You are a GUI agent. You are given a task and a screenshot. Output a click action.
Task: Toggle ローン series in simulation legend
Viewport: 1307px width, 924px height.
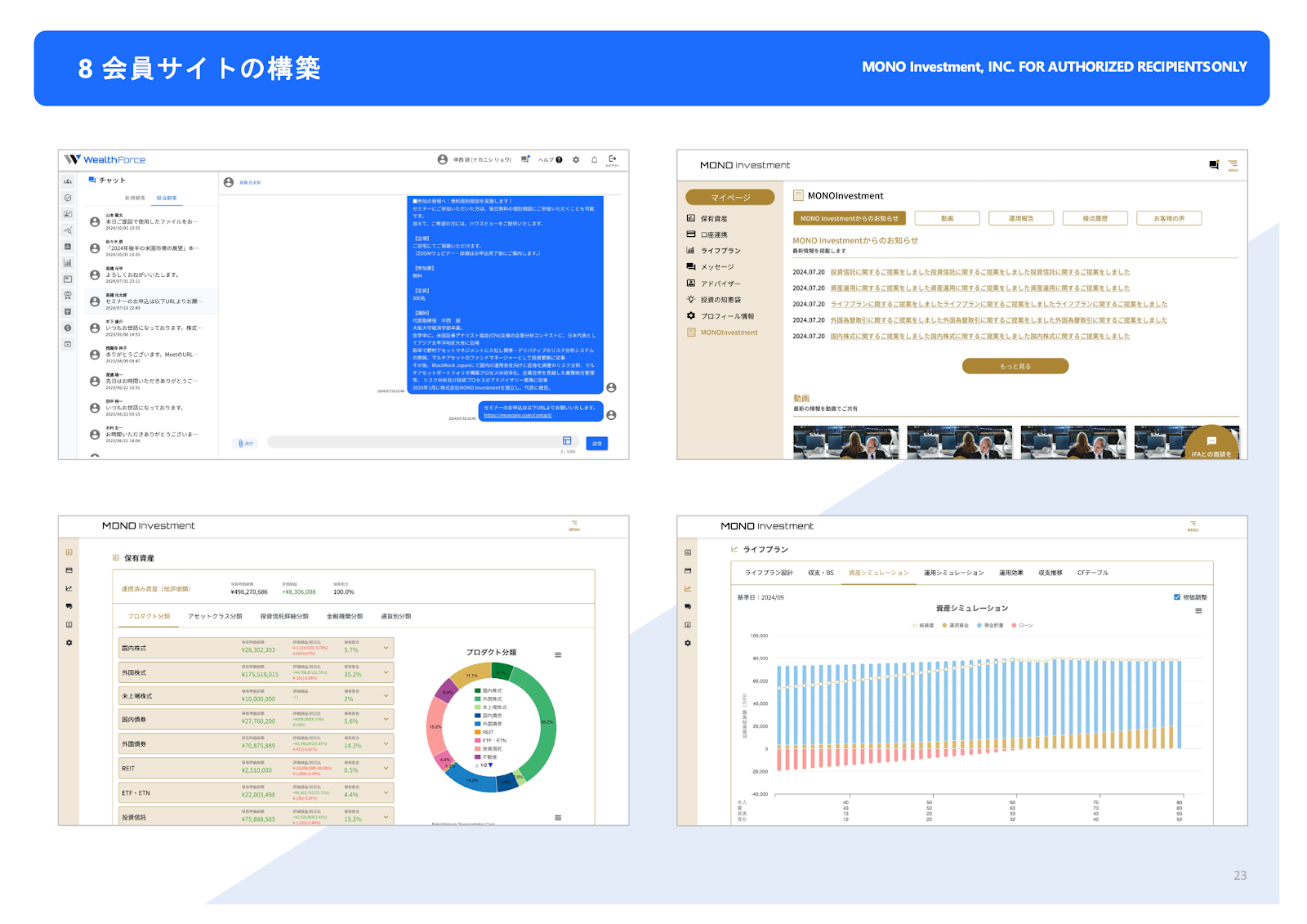point(1023,626)
